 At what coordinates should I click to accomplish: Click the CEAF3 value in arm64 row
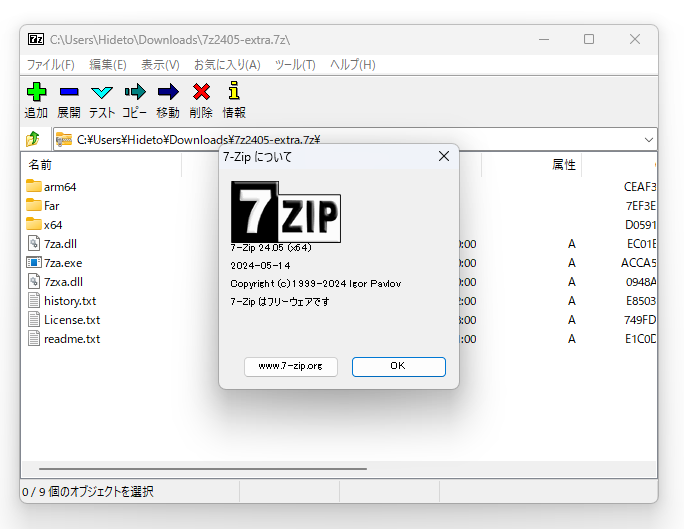640,187
